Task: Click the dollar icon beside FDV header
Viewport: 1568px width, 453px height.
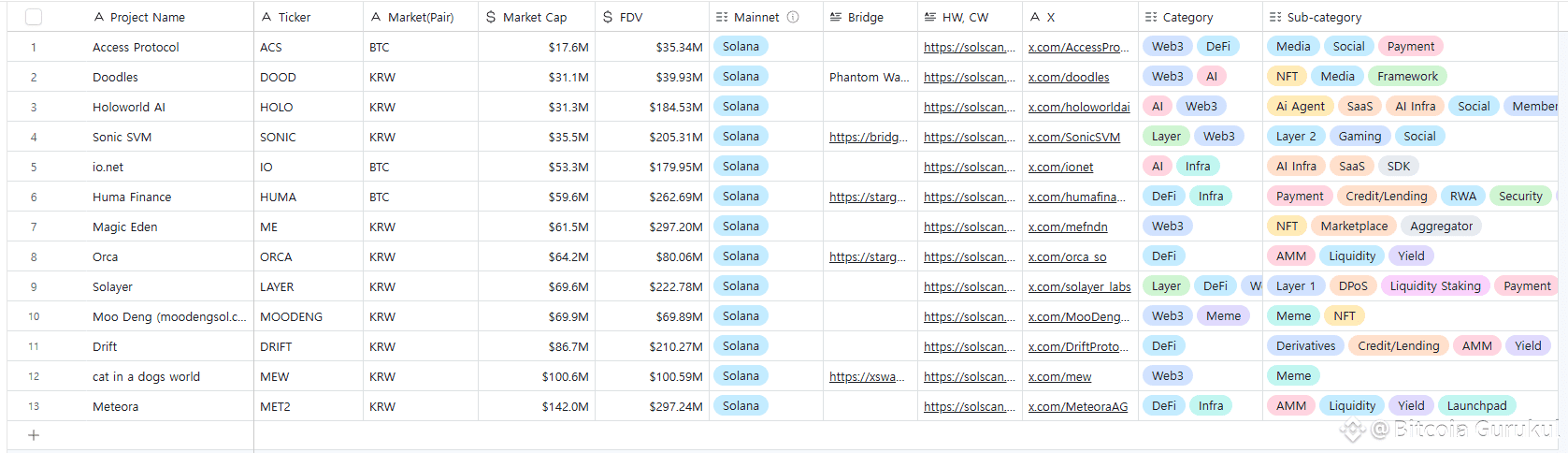Action: pyautogui.click(x=608, y=17)
